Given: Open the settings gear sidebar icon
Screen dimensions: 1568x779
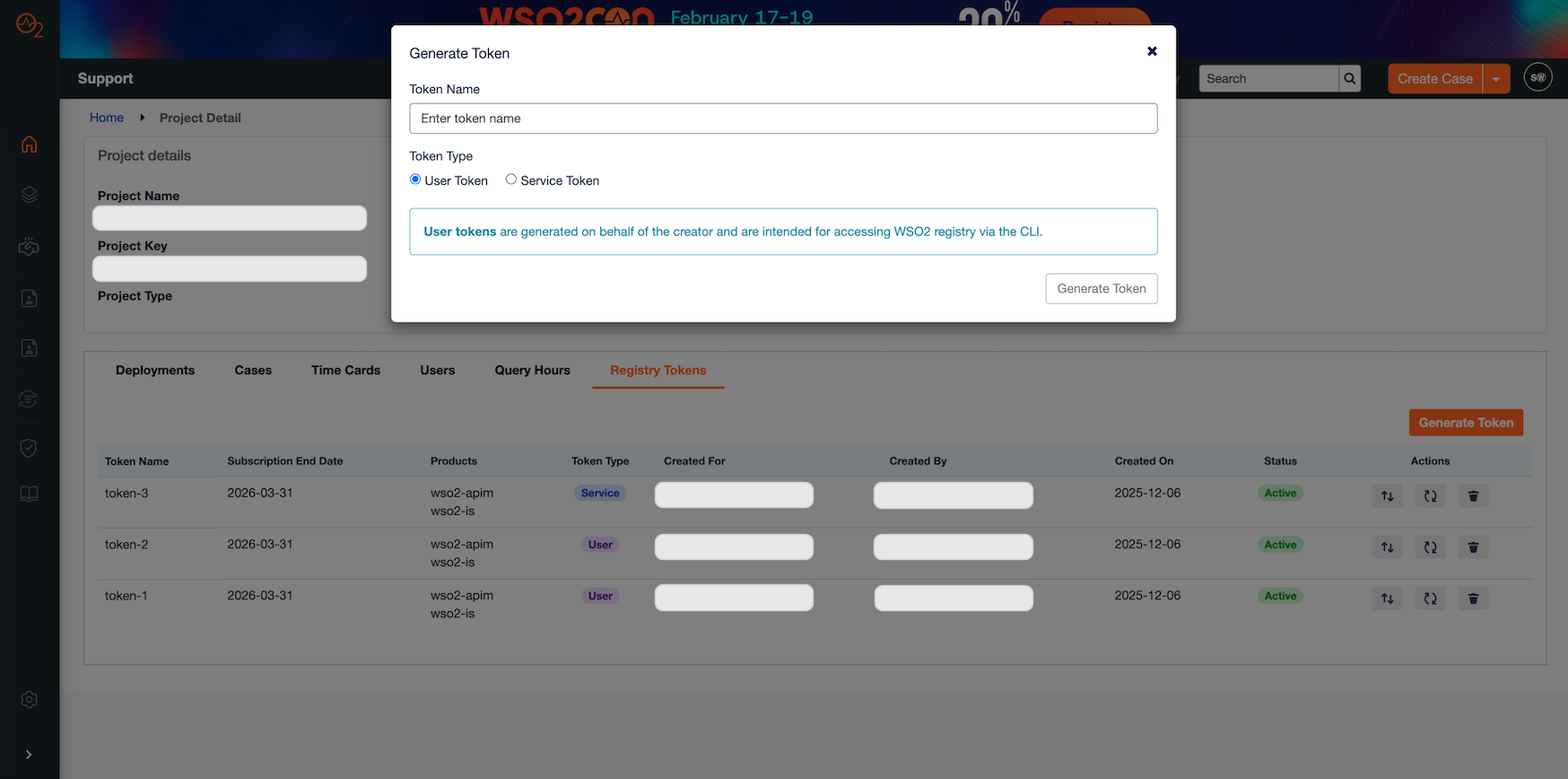Looking at the screenshot, I should [x=29, y=699].
